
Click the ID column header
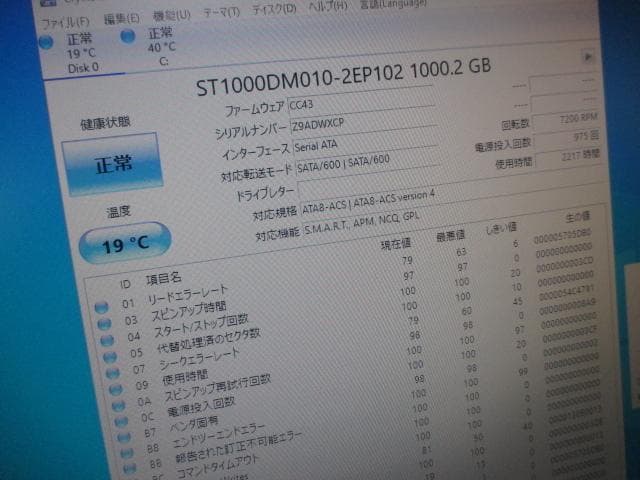125,284
